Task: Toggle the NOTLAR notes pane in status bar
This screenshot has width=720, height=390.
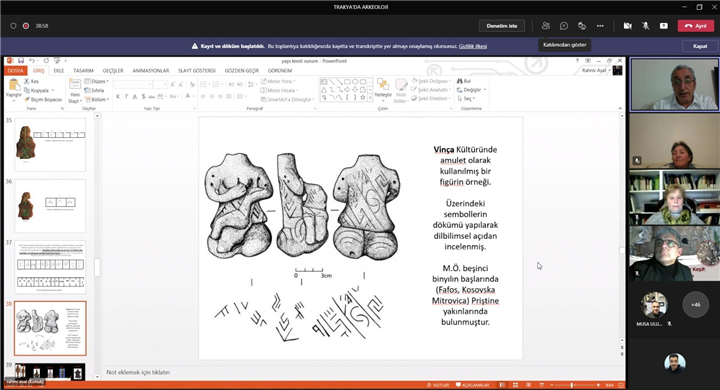Action: 439,385
